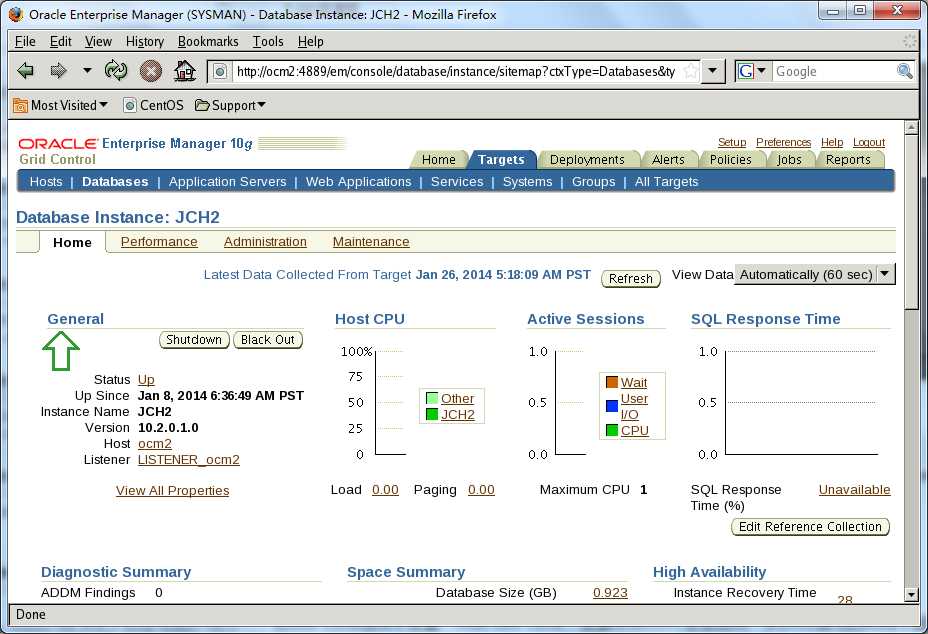
Task: Click the Database Size 0.923 link
Action: [x=610, y=593]
